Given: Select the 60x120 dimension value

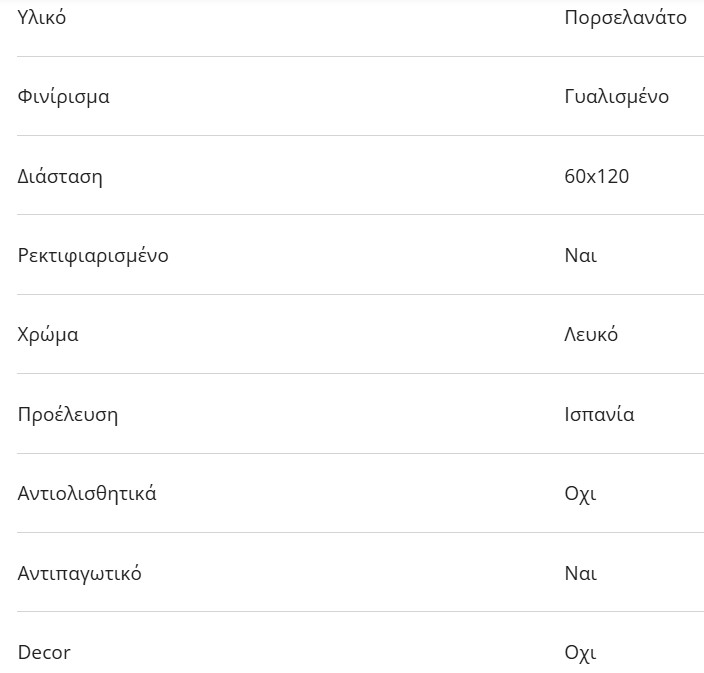Looking at the screenshot, I should point(596,177).
